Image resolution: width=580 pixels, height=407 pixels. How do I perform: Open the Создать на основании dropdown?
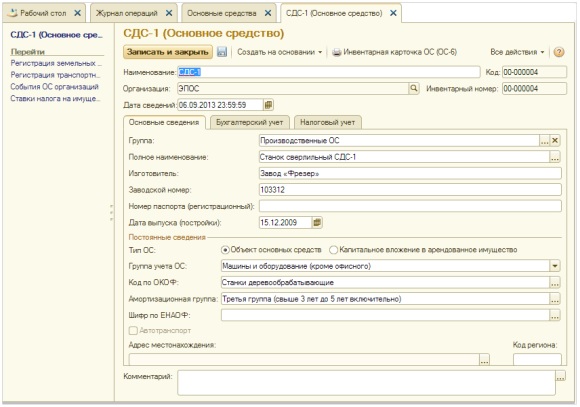(x=280, y=52)
